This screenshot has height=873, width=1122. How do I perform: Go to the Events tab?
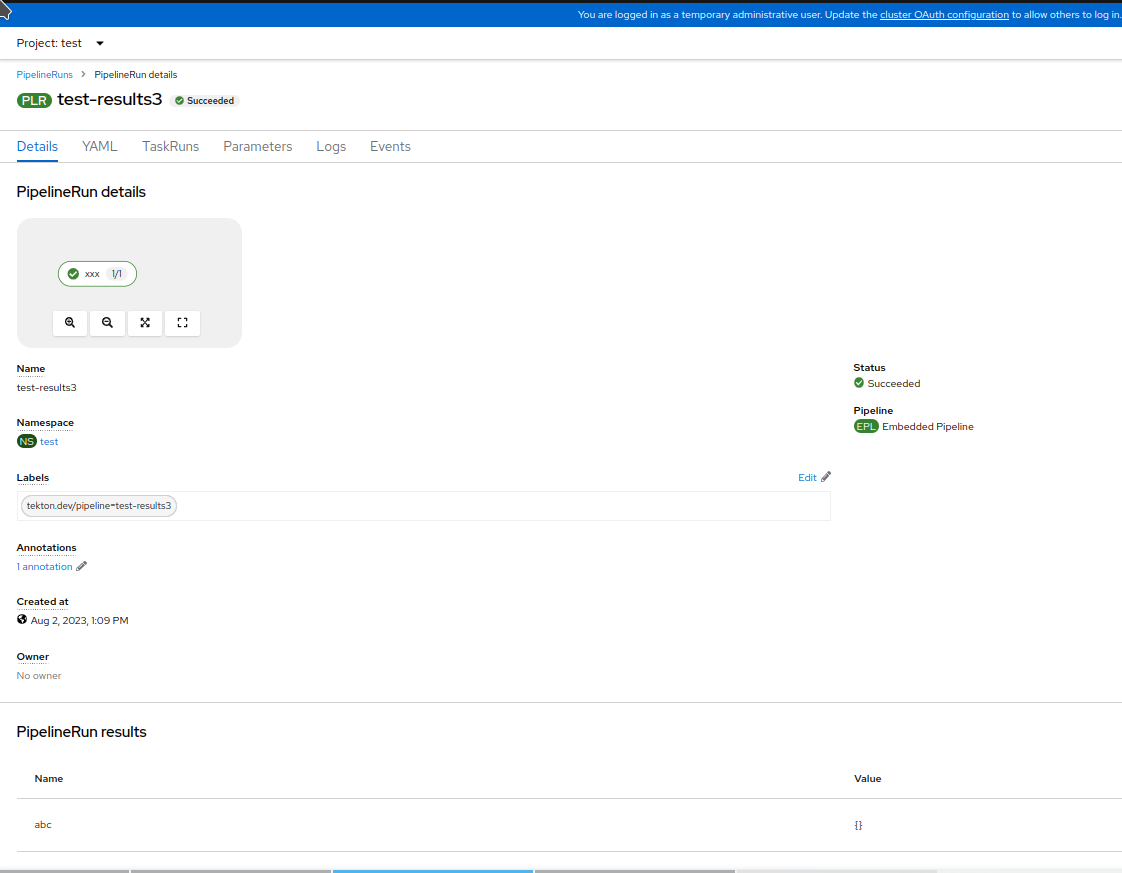(390, 146)
